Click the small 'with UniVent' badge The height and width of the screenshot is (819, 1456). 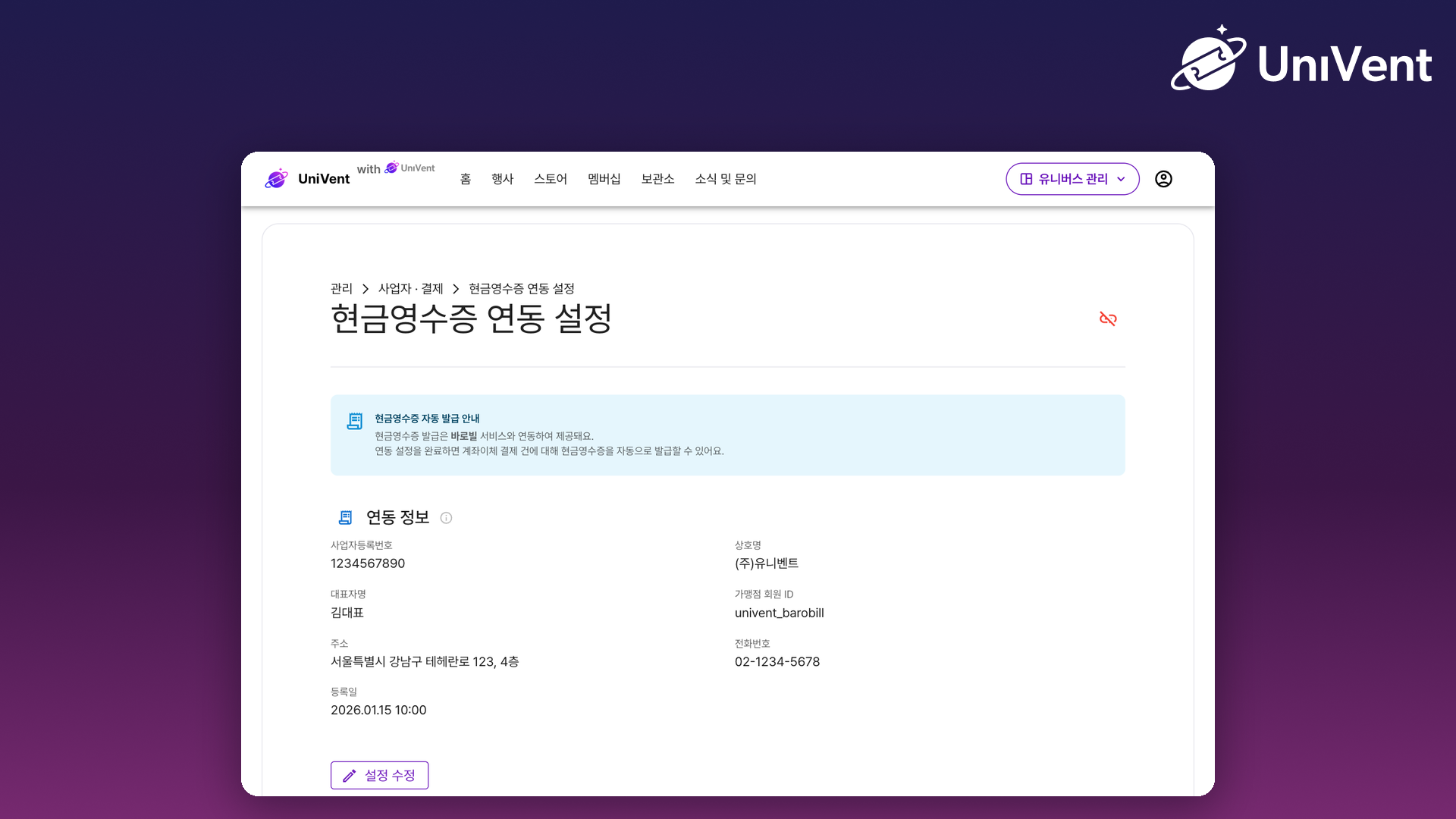(396, 168)
